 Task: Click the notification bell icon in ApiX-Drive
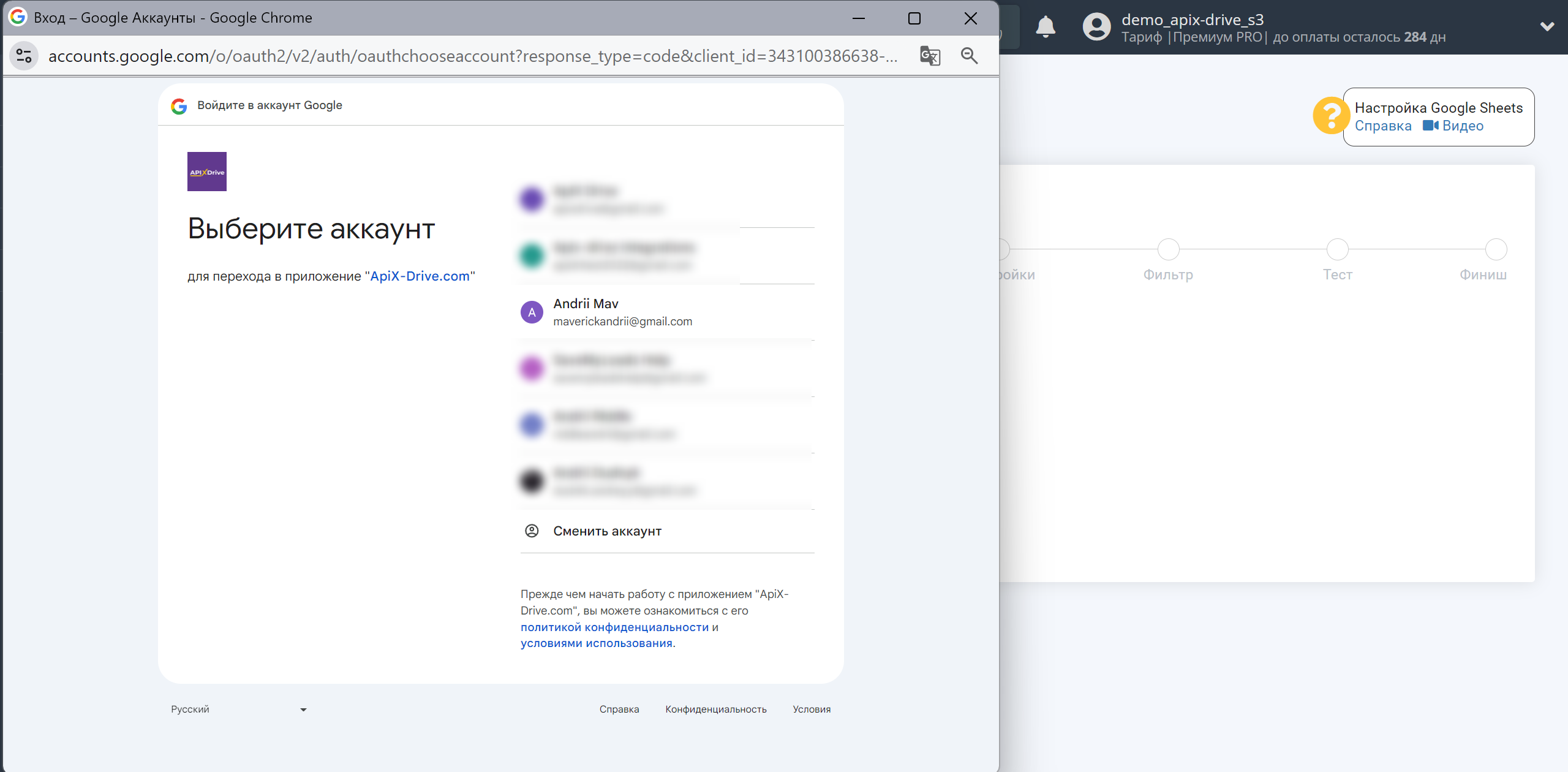pyautogui.click(x=1046, y=27)
